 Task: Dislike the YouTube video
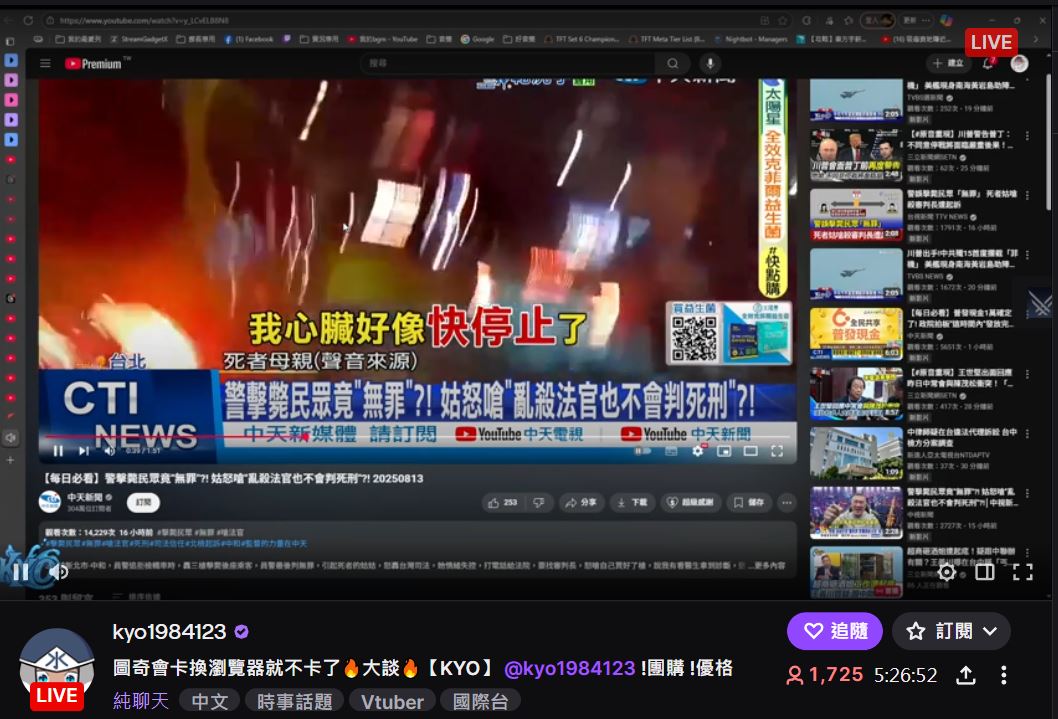pyautogui.click(x=539, y=502)
